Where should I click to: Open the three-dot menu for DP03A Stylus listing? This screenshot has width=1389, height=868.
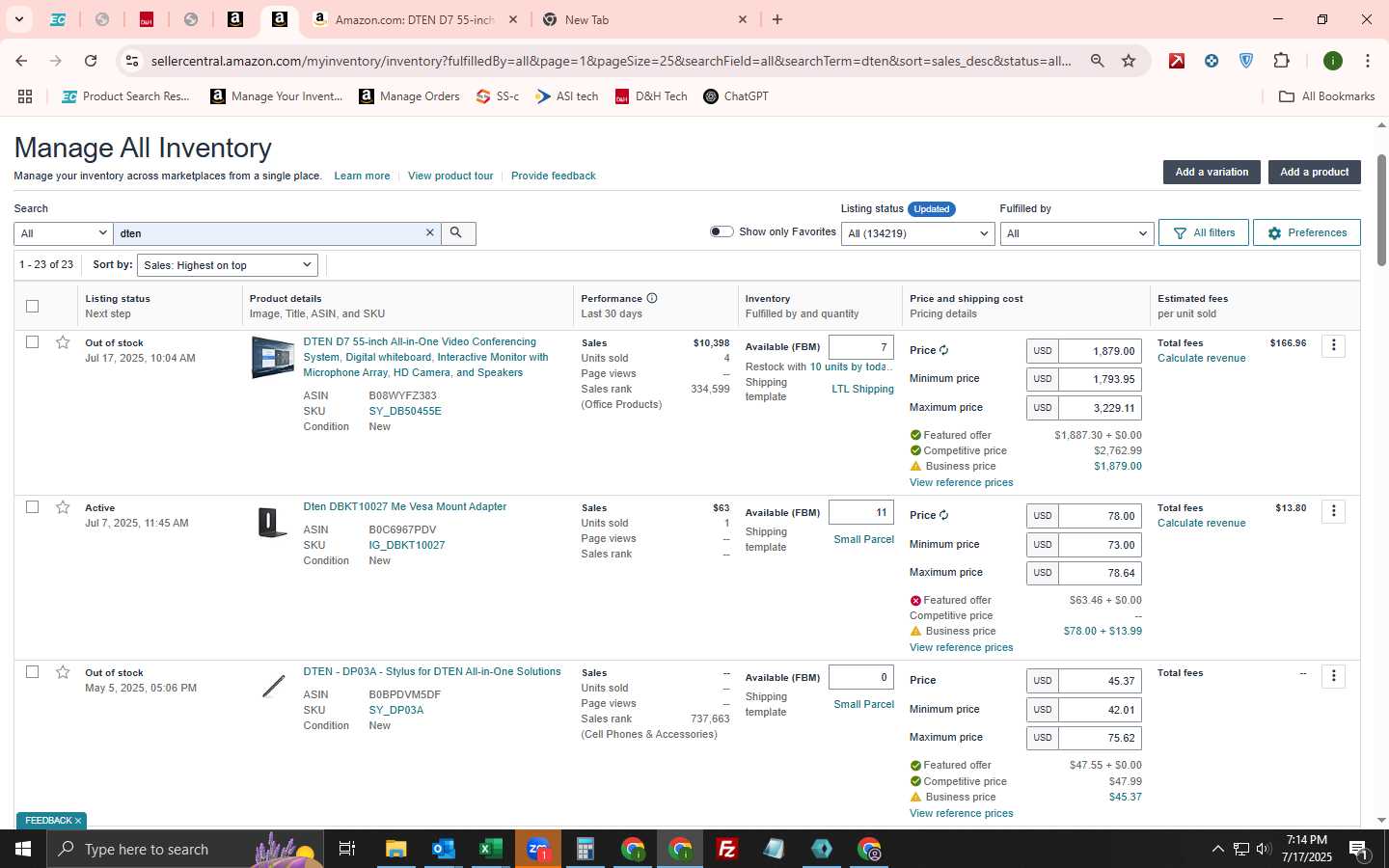point(1333,675)
